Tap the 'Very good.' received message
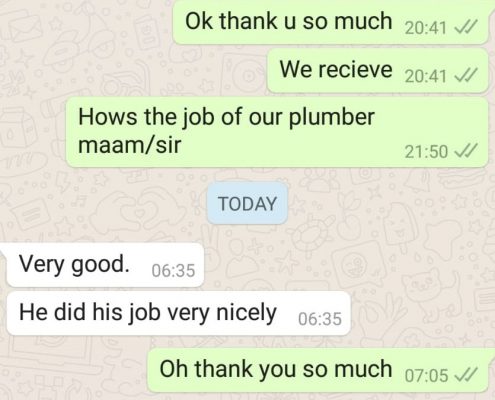This screenshot has height=400, width=495. pos(104,265)
